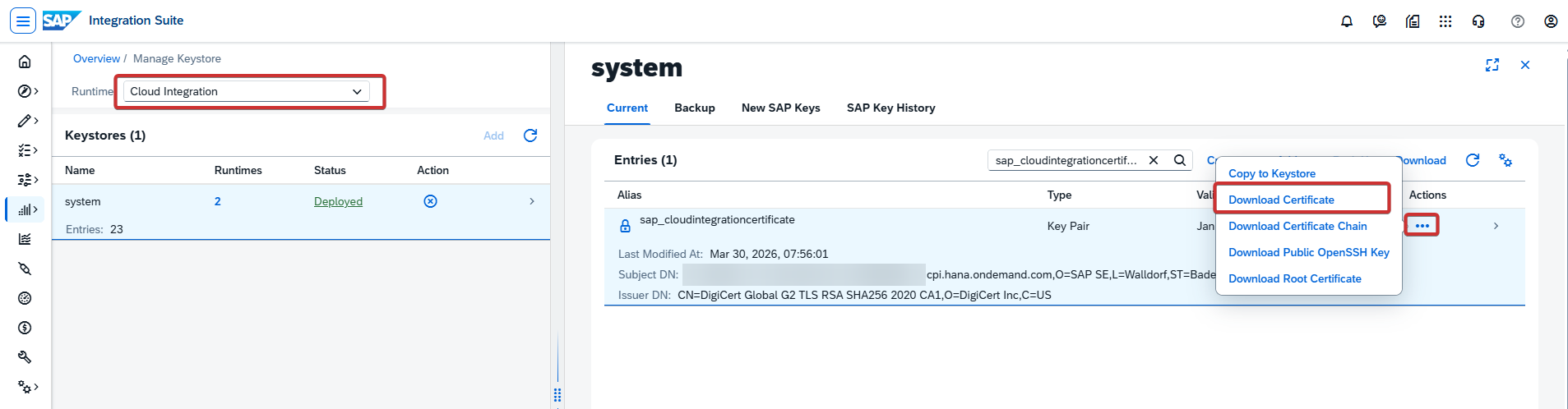This screenshot has height=409, width=1568.
Task: Switch to the New SAP Keys tab
Action: point(781,108)
